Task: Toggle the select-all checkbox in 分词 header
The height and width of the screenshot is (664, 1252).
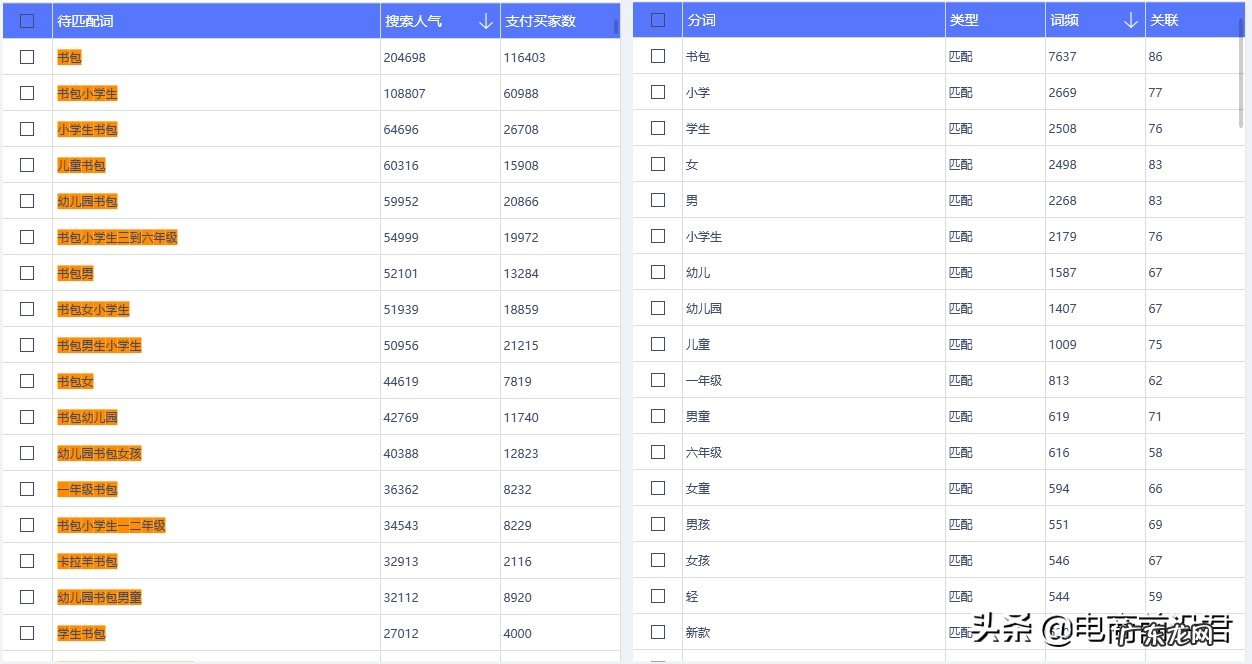Action: point(657,19)
